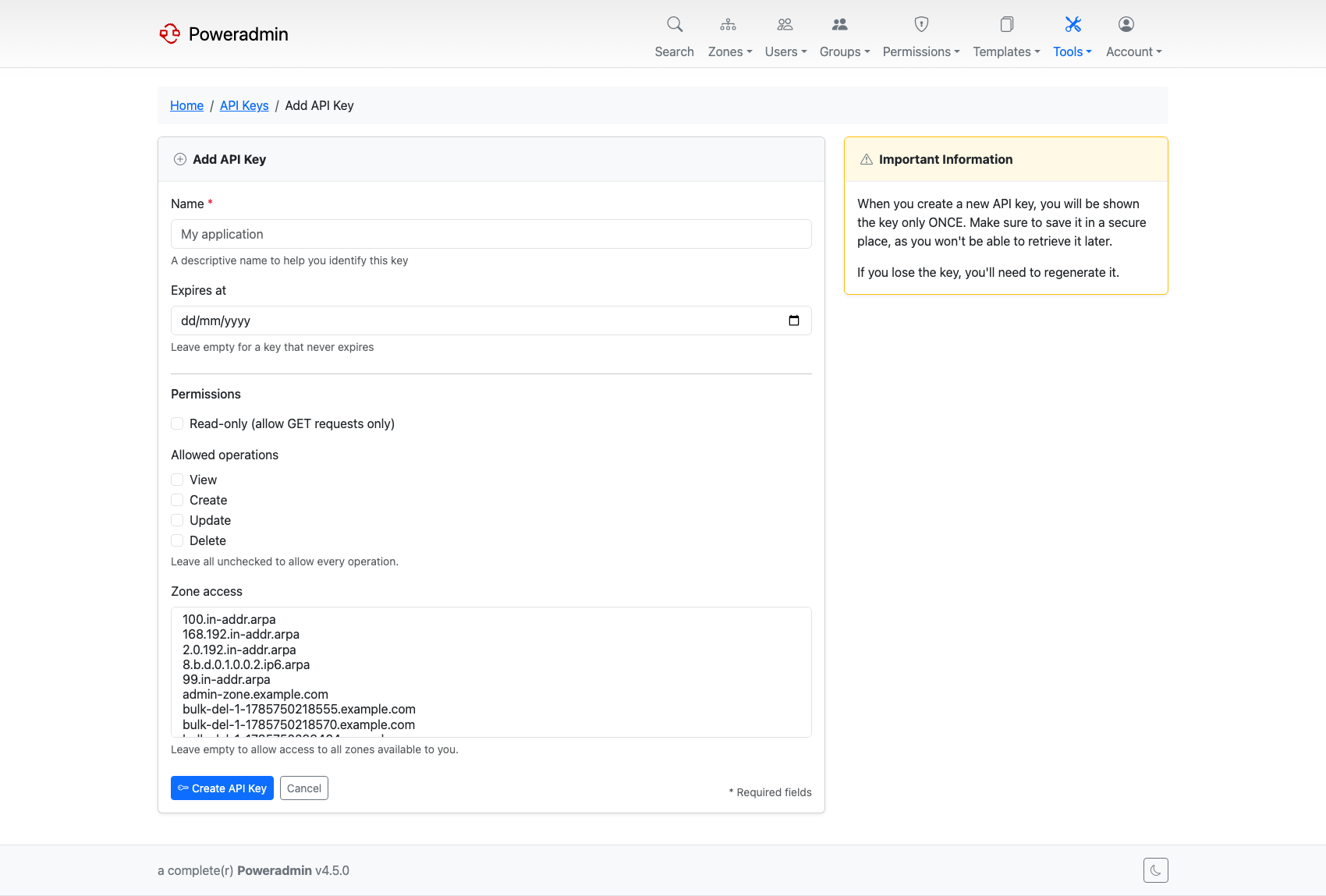Toggle dark mode moon icon

click(1156, 870)
